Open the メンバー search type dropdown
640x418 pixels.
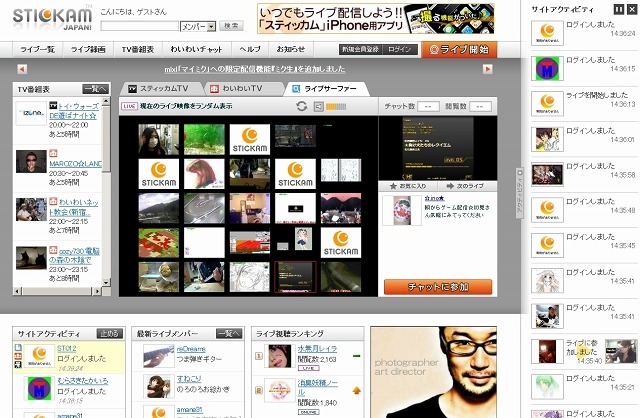point(198,27)
